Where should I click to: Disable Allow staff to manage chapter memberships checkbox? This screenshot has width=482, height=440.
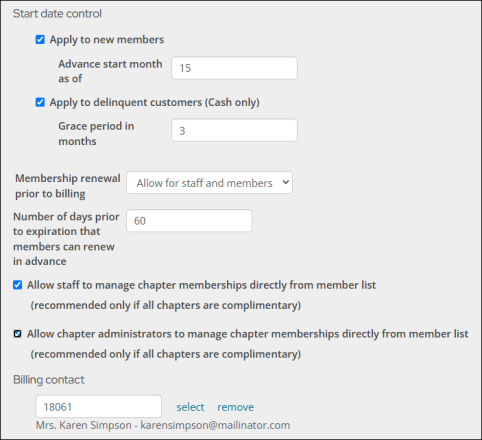(x=18, y=285)
